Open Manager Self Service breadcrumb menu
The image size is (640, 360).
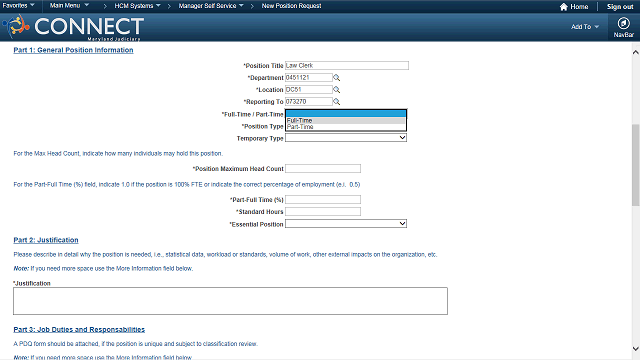[x=211, y=6]
